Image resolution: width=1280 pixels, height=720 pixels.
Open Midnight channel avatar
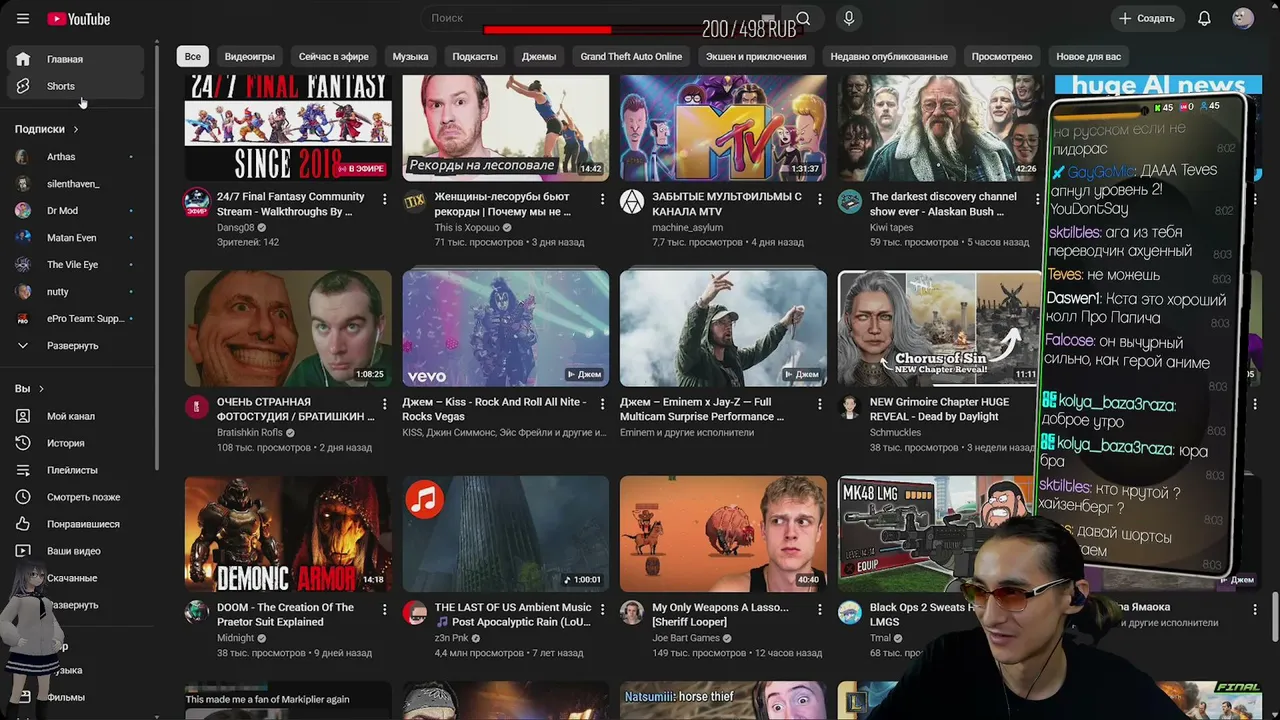(x=197, y=612)
